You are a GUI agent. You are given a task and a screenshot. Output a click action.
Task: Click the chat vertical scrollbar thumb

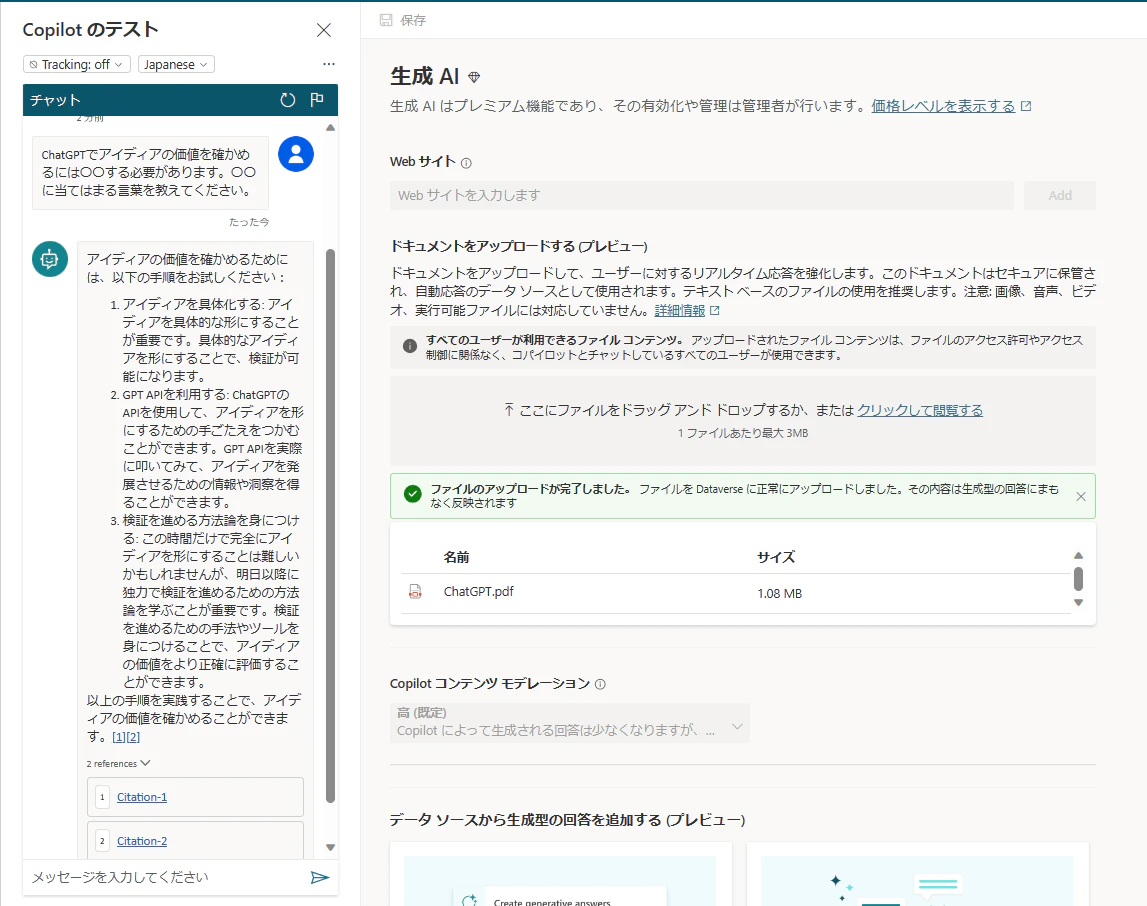click(330, 526)
